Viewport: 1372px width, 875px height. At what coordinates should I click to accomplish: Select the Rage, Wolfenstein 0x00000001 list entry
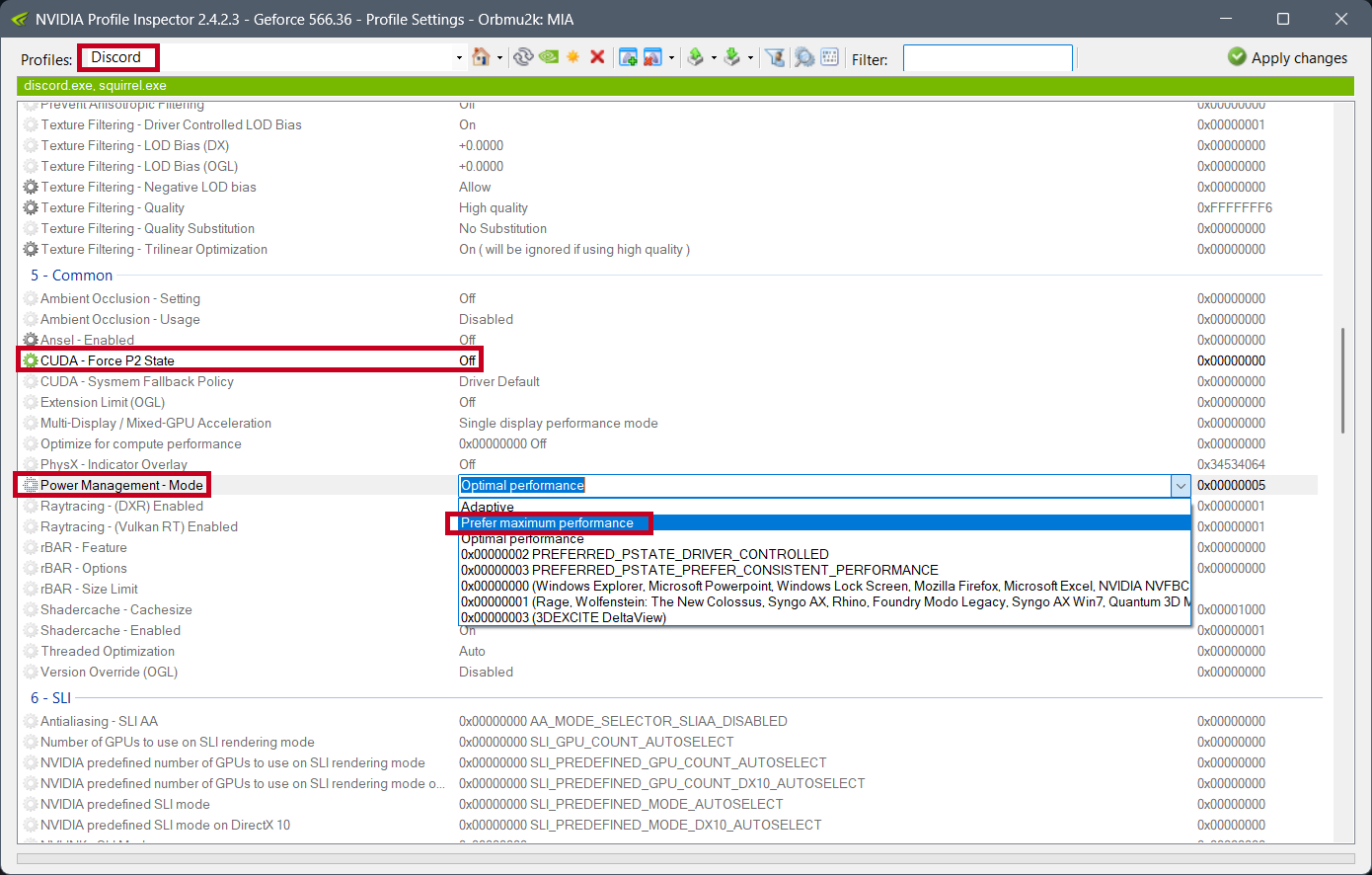click(x=823, y=601)
